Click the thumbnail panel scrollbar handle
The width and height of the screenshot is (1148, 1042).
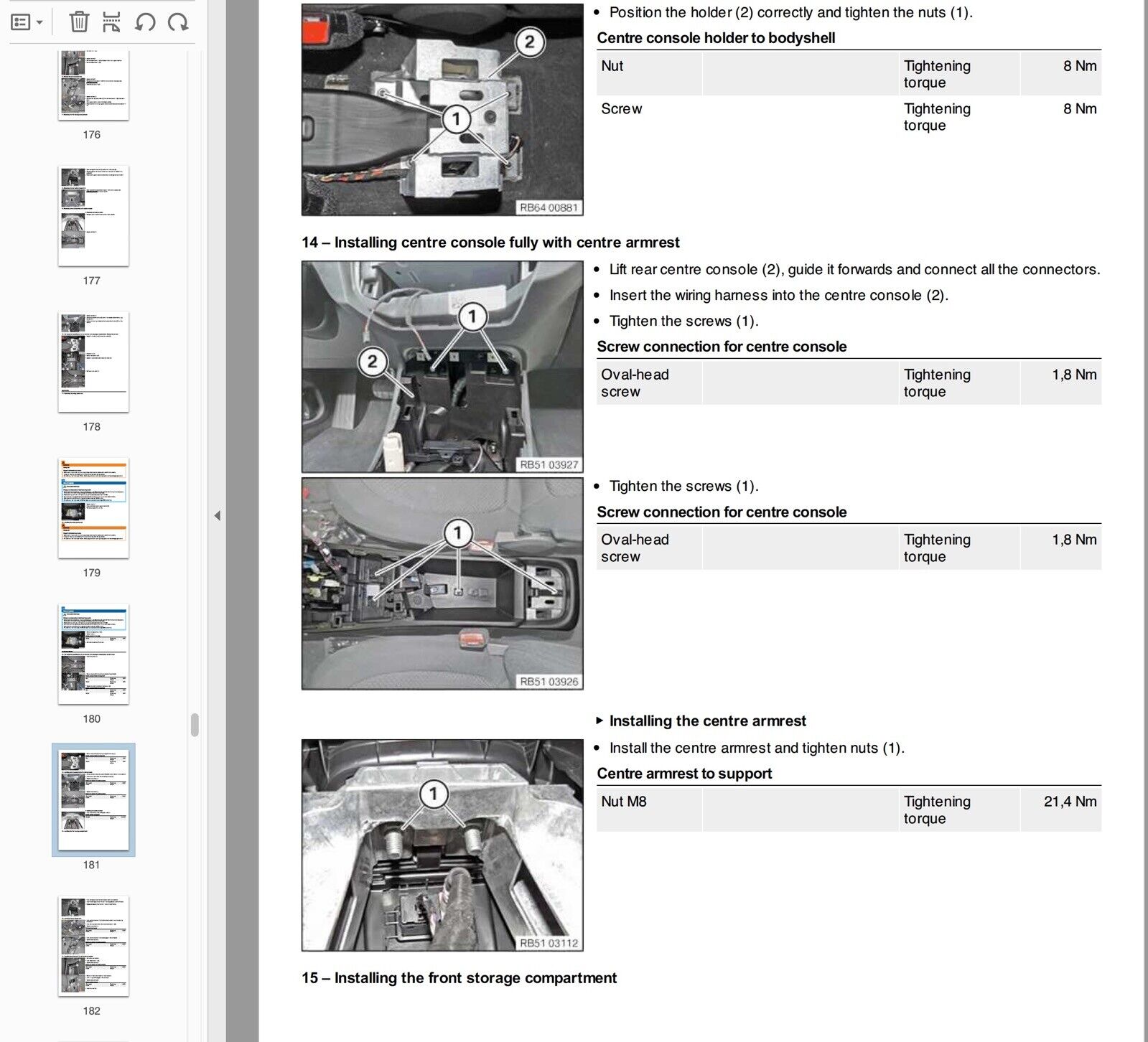pyautogui.click(x=195, y=725)
